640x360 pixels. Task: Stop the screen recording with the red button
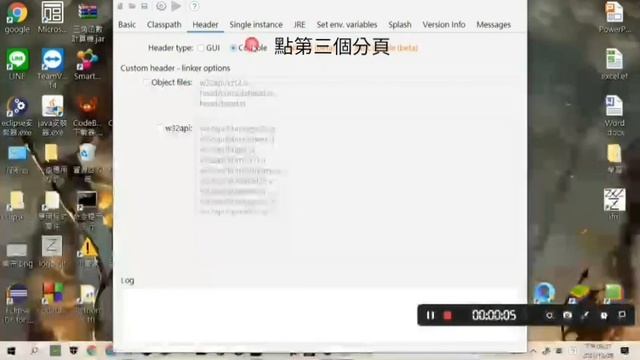point(448,316)
